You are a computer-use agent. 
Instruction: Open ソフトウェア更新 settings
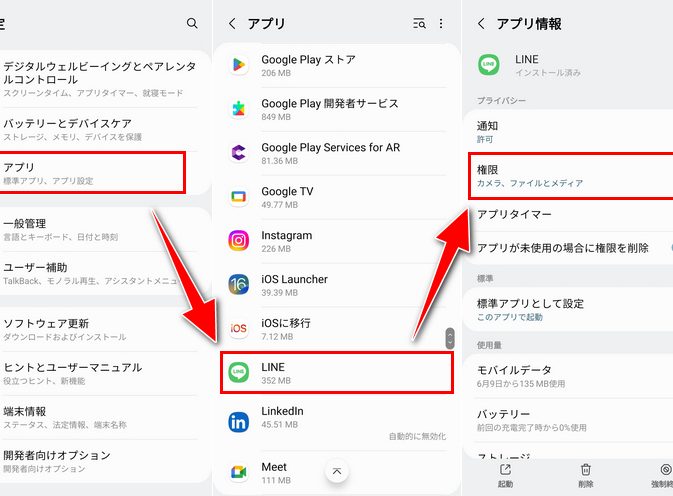(x=100, y=329)
